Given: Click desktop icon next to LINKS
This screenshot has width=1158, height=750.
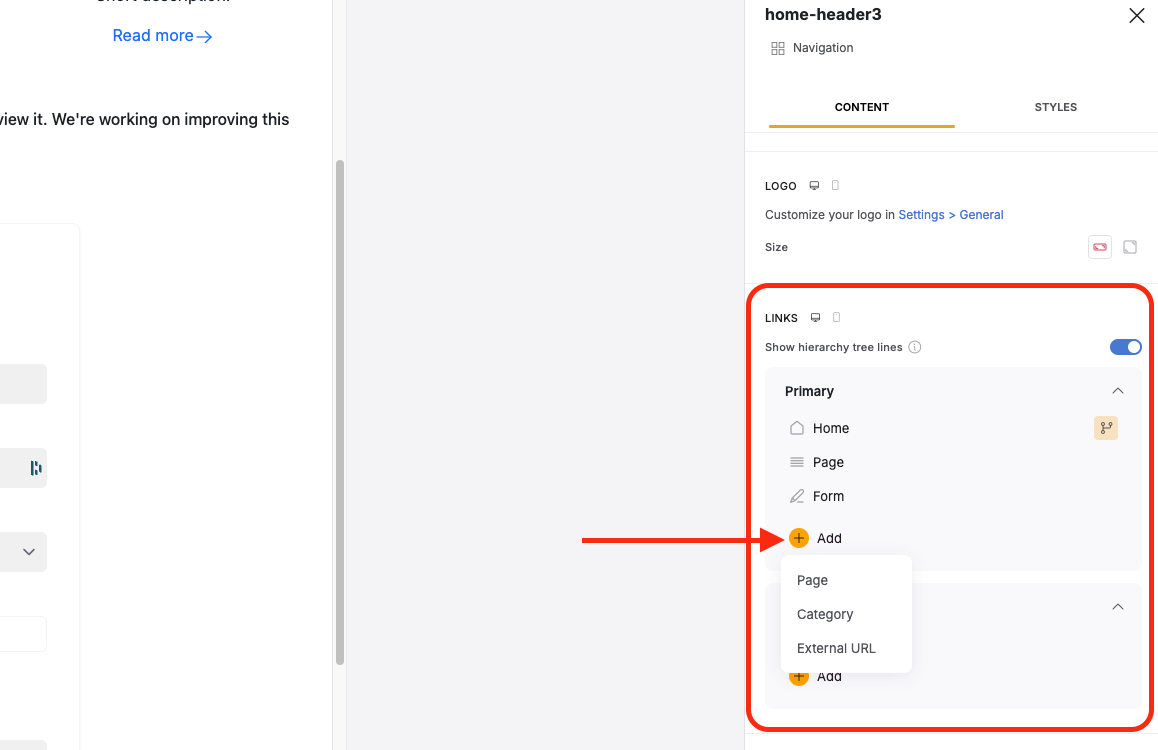Looking at the screenshot, I should [x=815, y=317].
